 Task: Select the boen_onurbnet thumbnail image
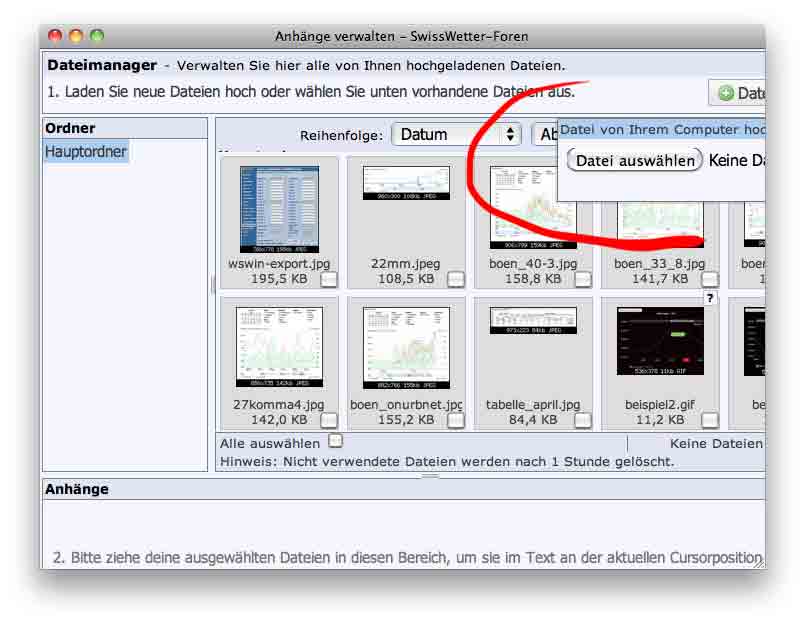(405, 347)
